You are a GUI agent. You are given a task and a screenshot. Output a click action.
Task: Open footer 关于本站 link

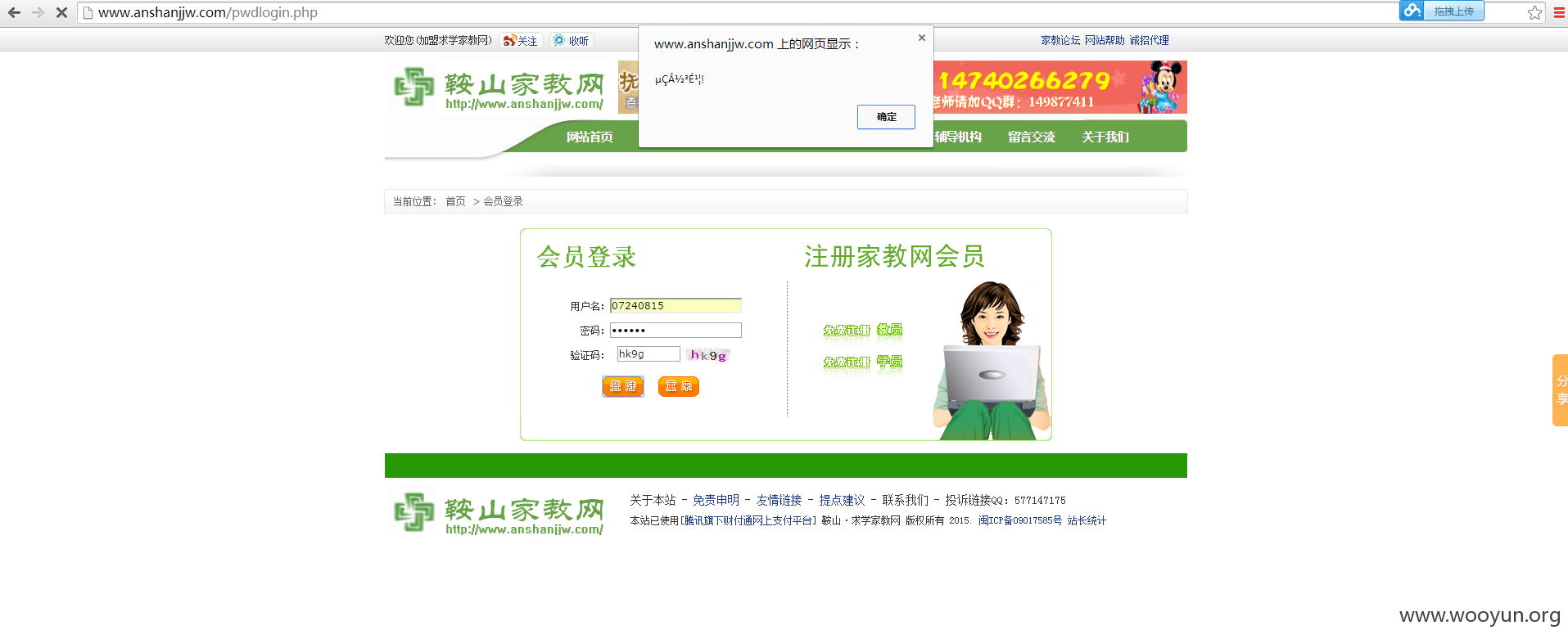tap(653, 500)
